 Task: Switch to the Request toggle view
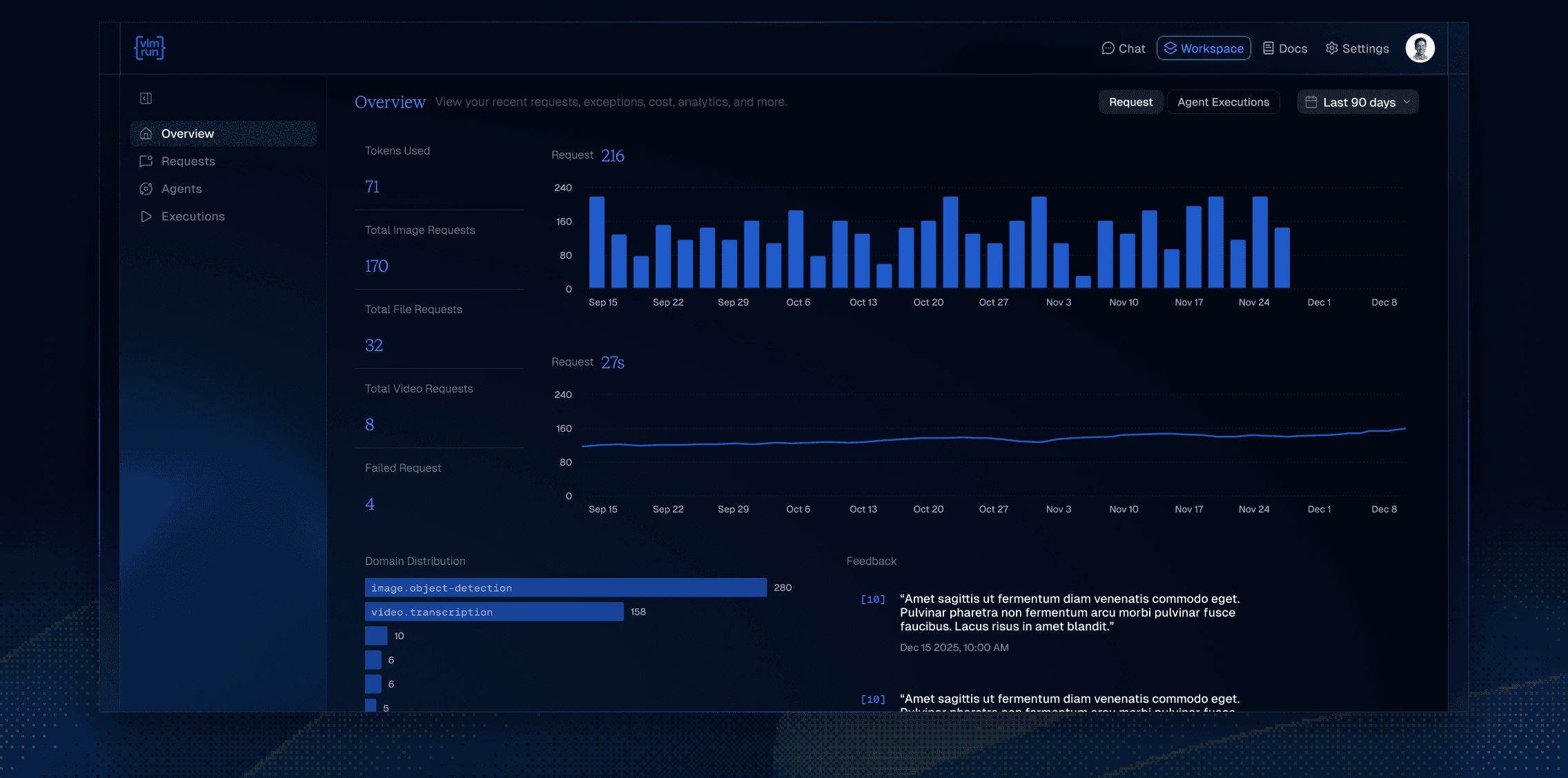tap(1130, 102)
